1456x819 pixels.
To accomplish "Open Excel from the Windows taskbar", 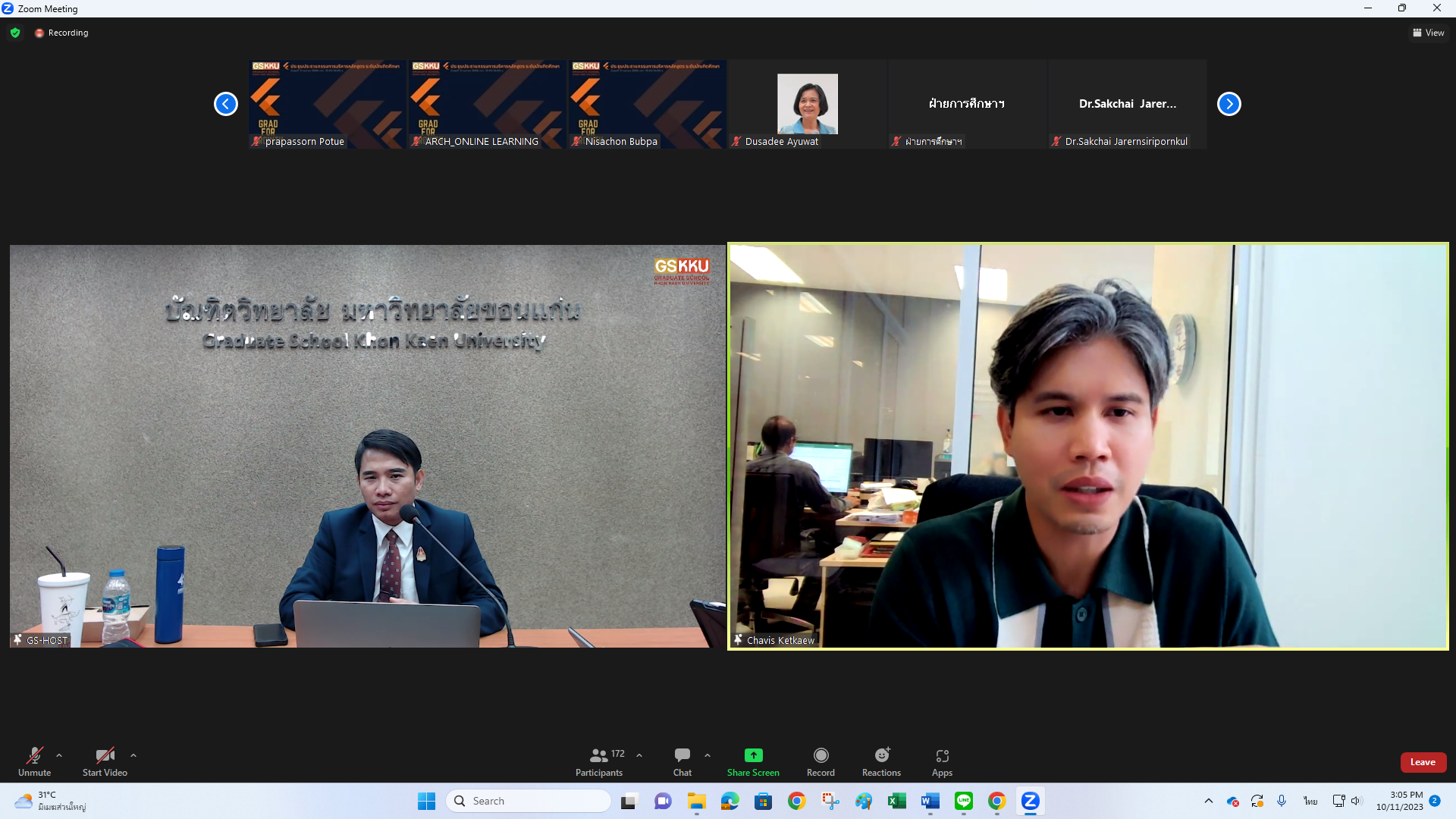I will point(896,801).
